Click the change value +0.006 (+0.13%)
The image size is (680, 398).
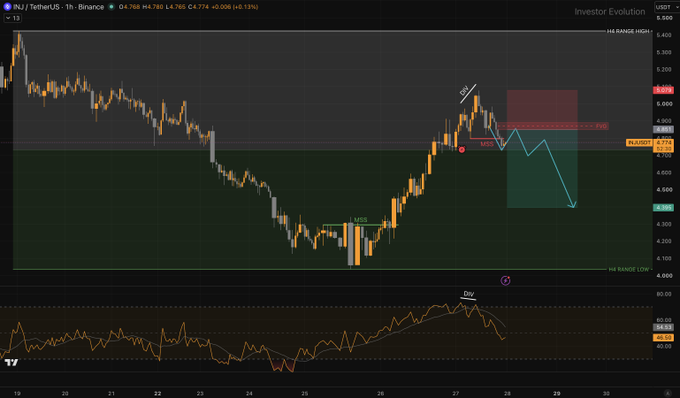pos(235,7)
